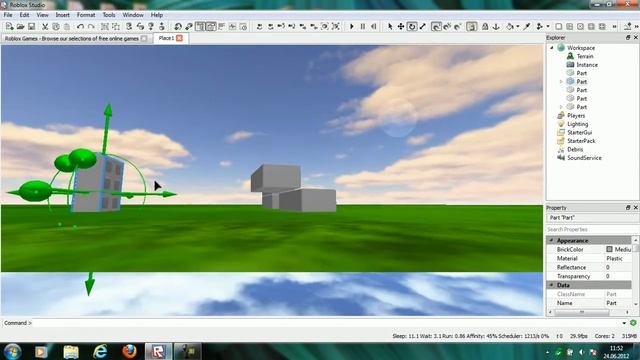Pick the Move four-arrow tool
The width and height of the screenshot is (640, 360).
pyautogui.click(x=401, y=27)
